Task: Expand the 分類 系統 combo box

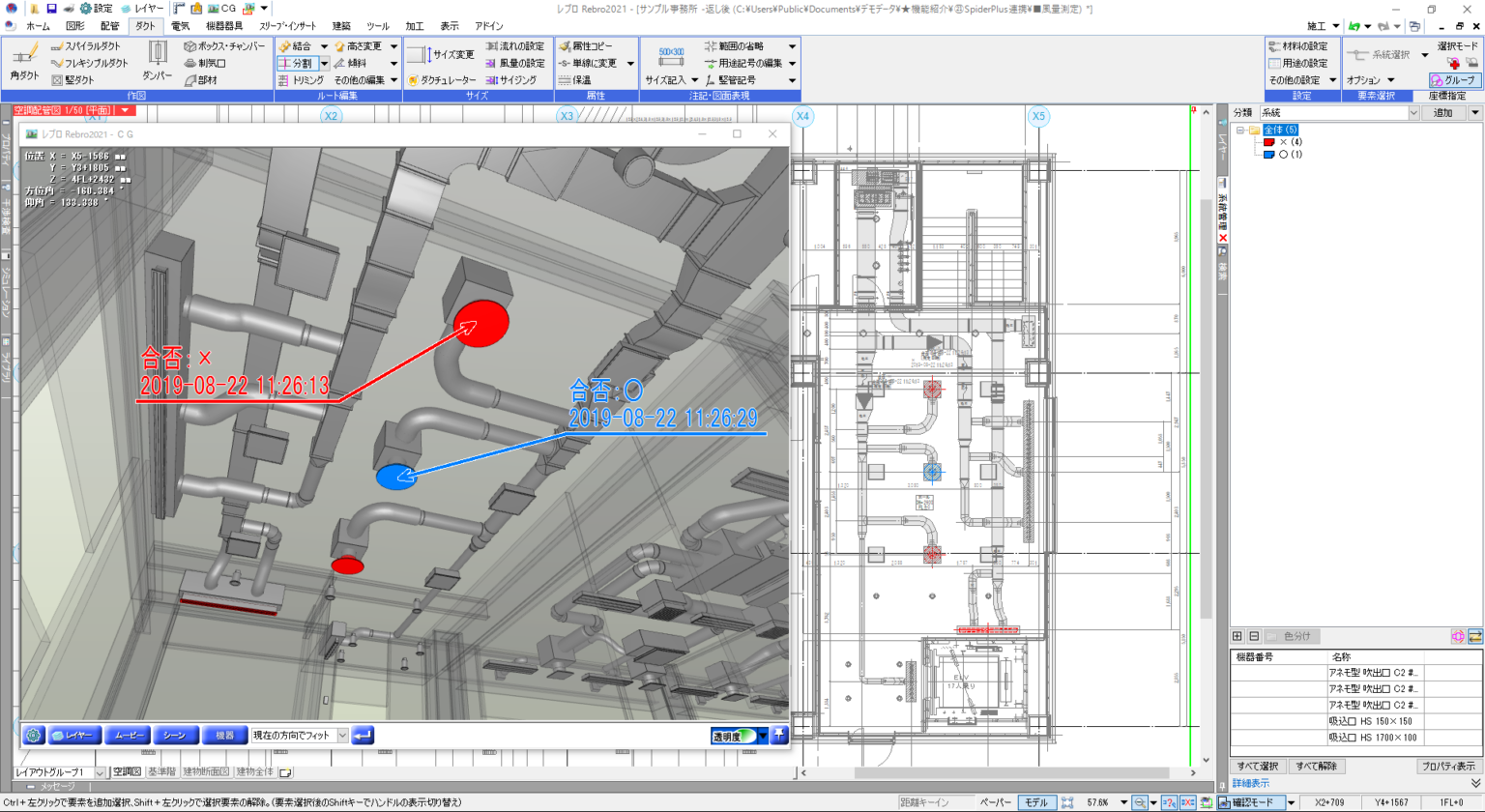Action: point(1412,113)
